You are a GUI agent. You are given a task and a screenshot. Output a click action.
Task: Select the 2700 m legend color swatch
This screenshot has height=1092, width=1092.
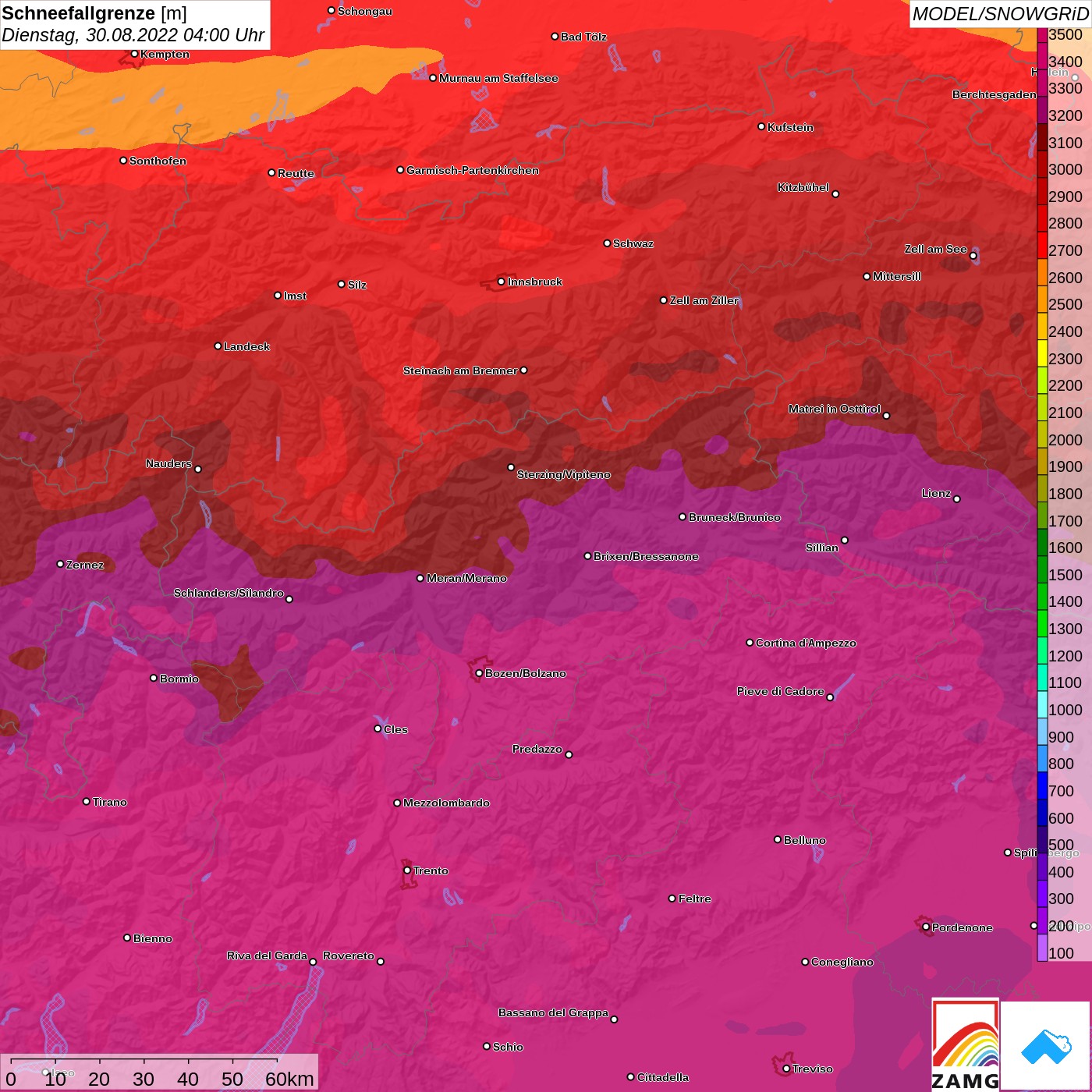1042,246
